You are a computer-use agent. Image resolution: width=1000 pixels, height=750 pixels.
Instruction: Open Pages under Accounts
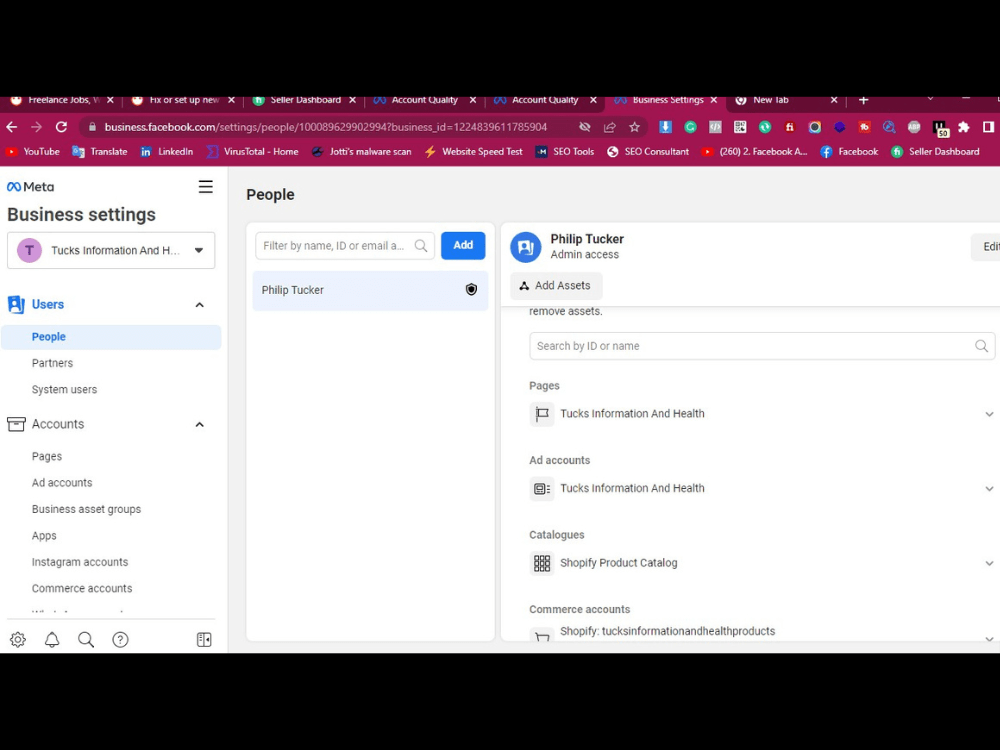[47, 456]
